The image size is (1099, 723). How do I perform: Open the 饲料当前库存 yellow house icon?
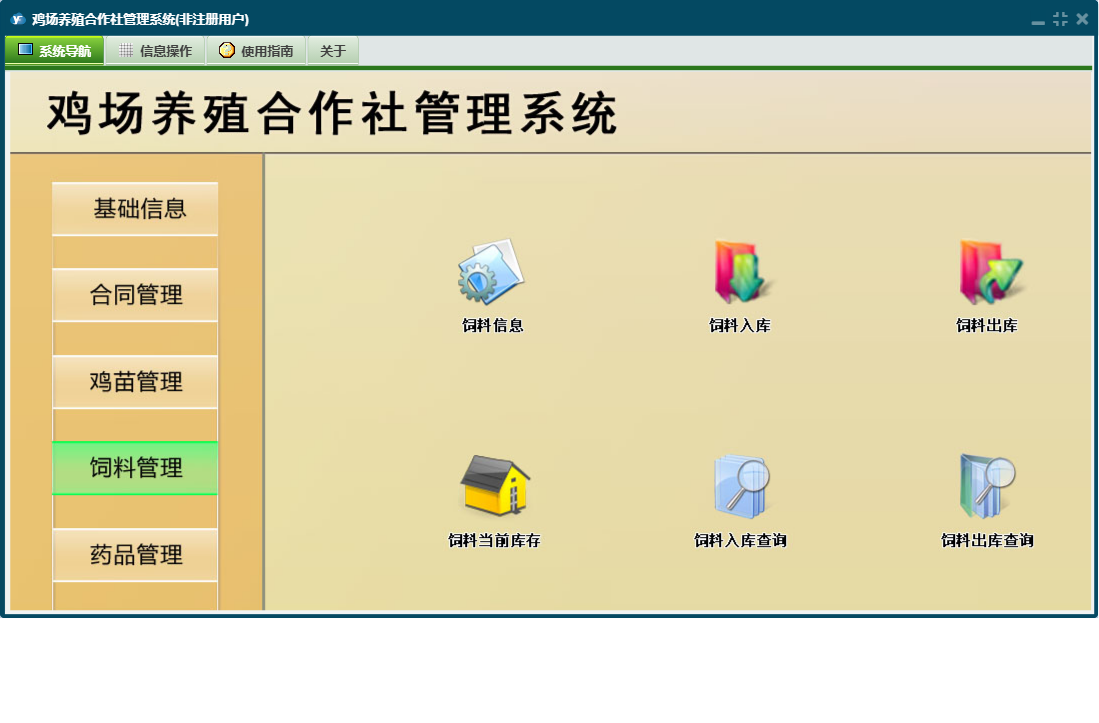495,486
